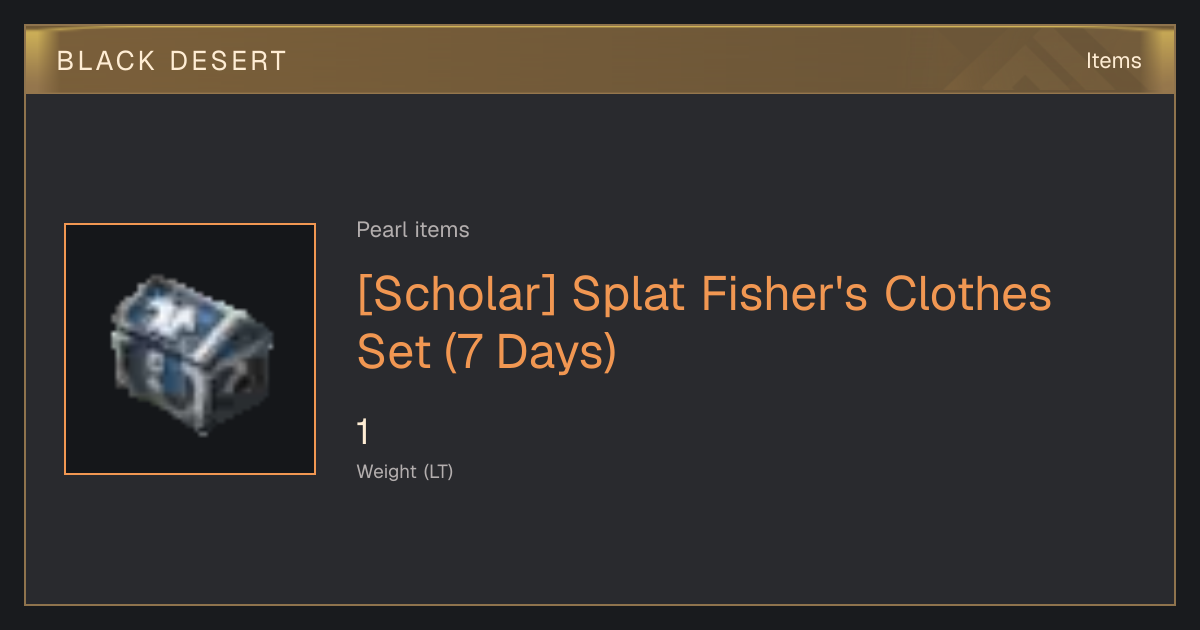Open the Items link in header
This screenshot has height=630, width=1200.
pos(1113,61)
